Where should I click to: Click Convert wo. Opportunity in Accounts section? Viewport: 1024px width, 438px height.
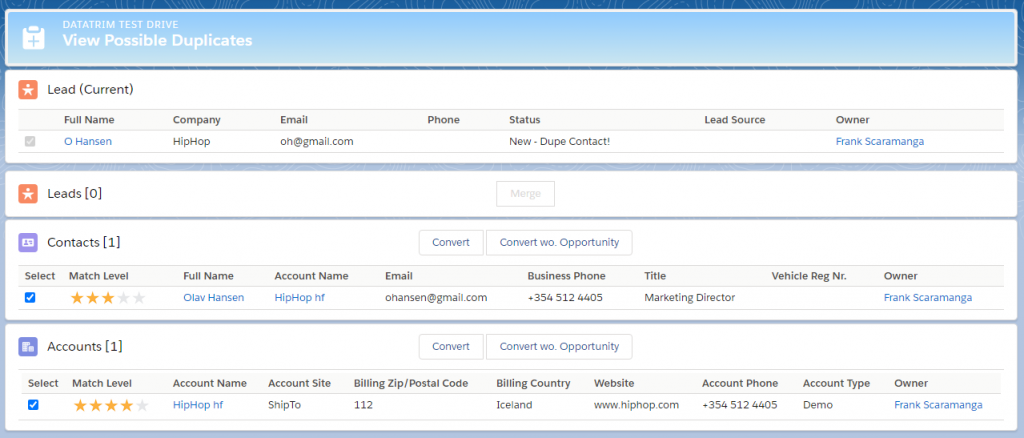[x=559, y=347]
